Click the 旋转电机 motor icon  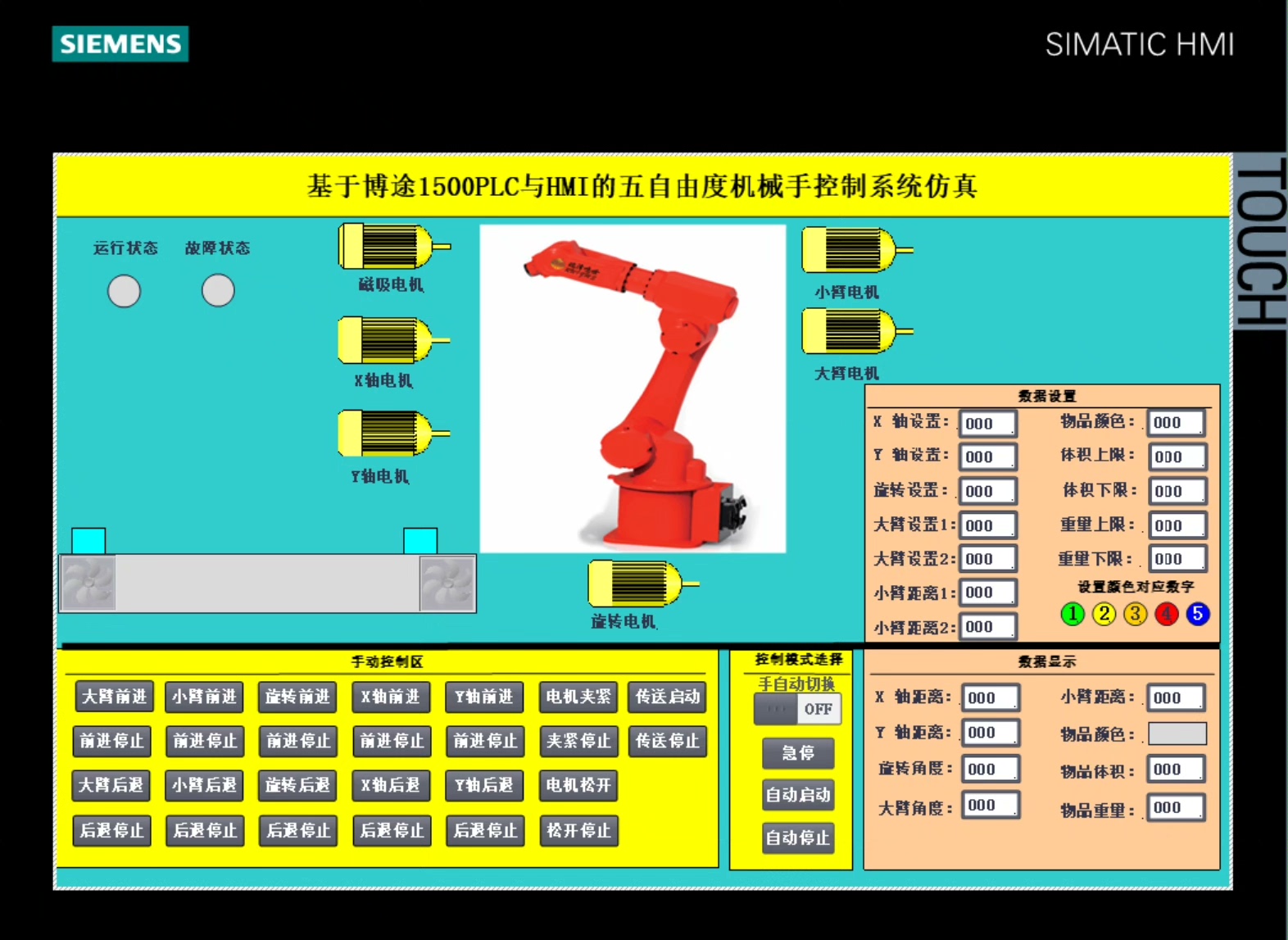[644, 584]
